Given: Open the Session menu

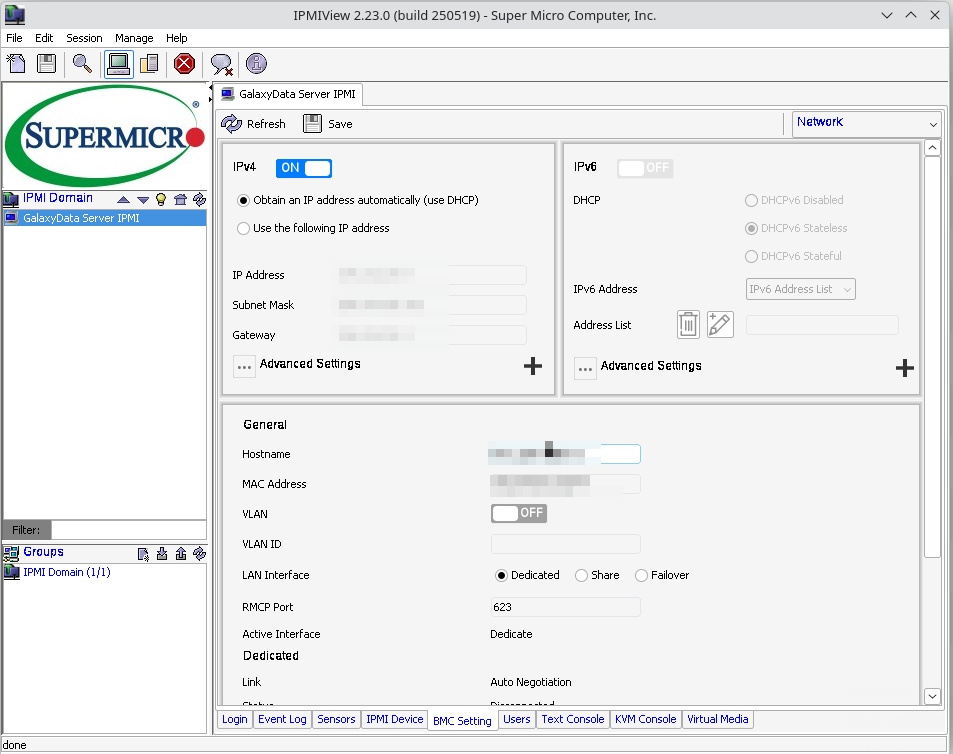Looking at the screenshot, I should tap(84, 38).
